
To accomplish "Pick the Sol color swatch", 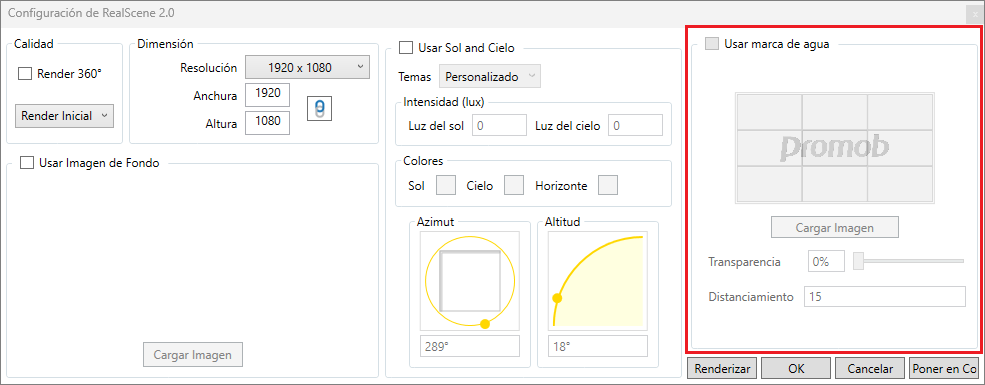I will pyautogui.click(x=446, y=185).
